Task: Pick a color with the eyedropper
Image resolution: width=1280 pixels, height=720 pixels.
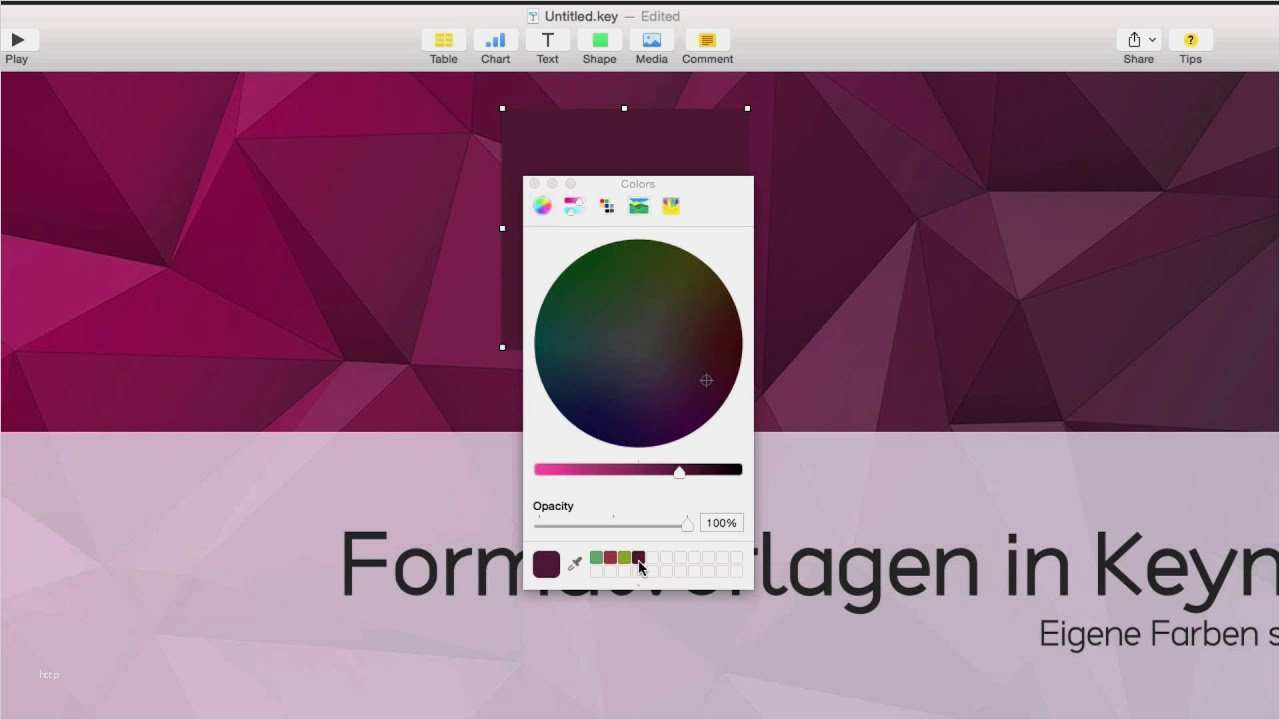Action: [x=575, y=564]
